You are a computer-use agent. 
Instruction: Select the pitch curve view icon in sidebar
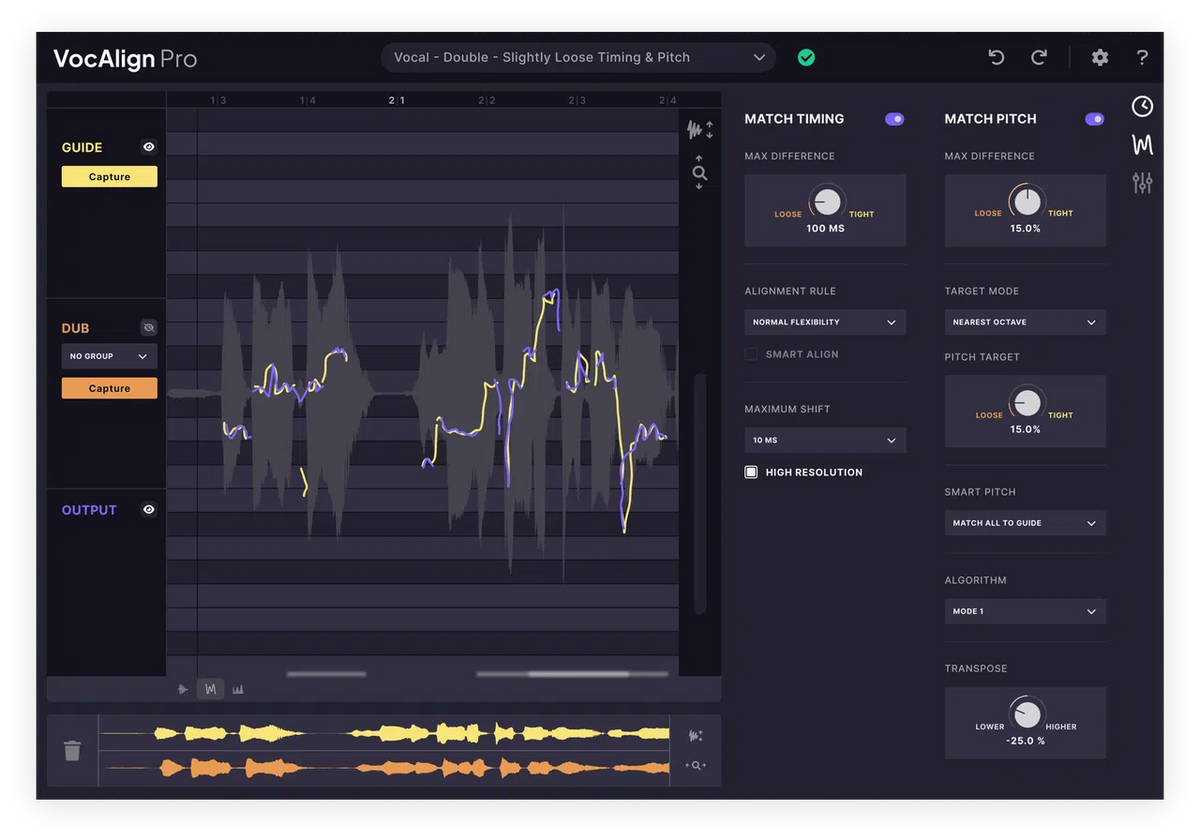(1141, 144)
